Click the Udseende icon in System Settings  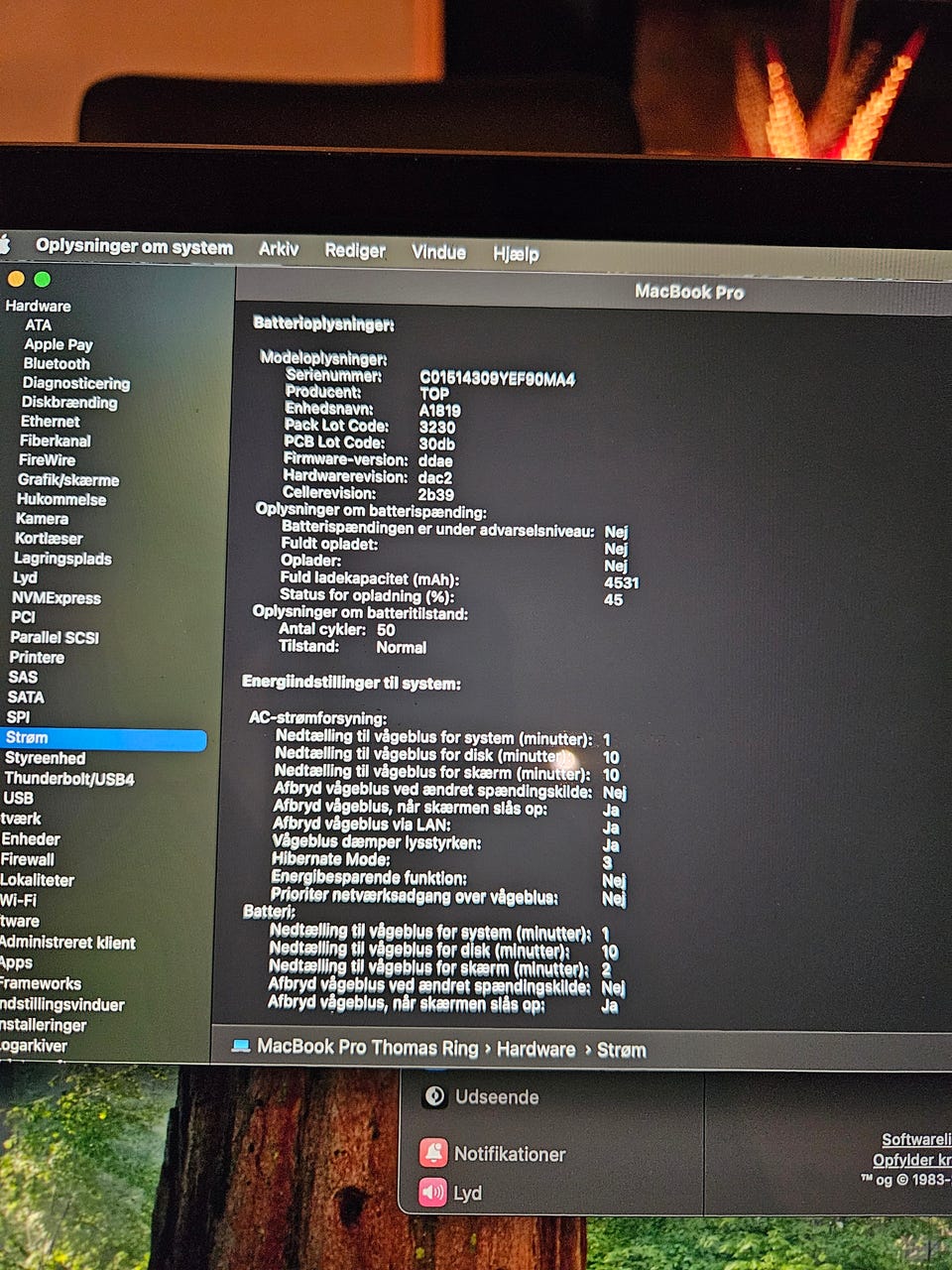tap(433, 1096)
